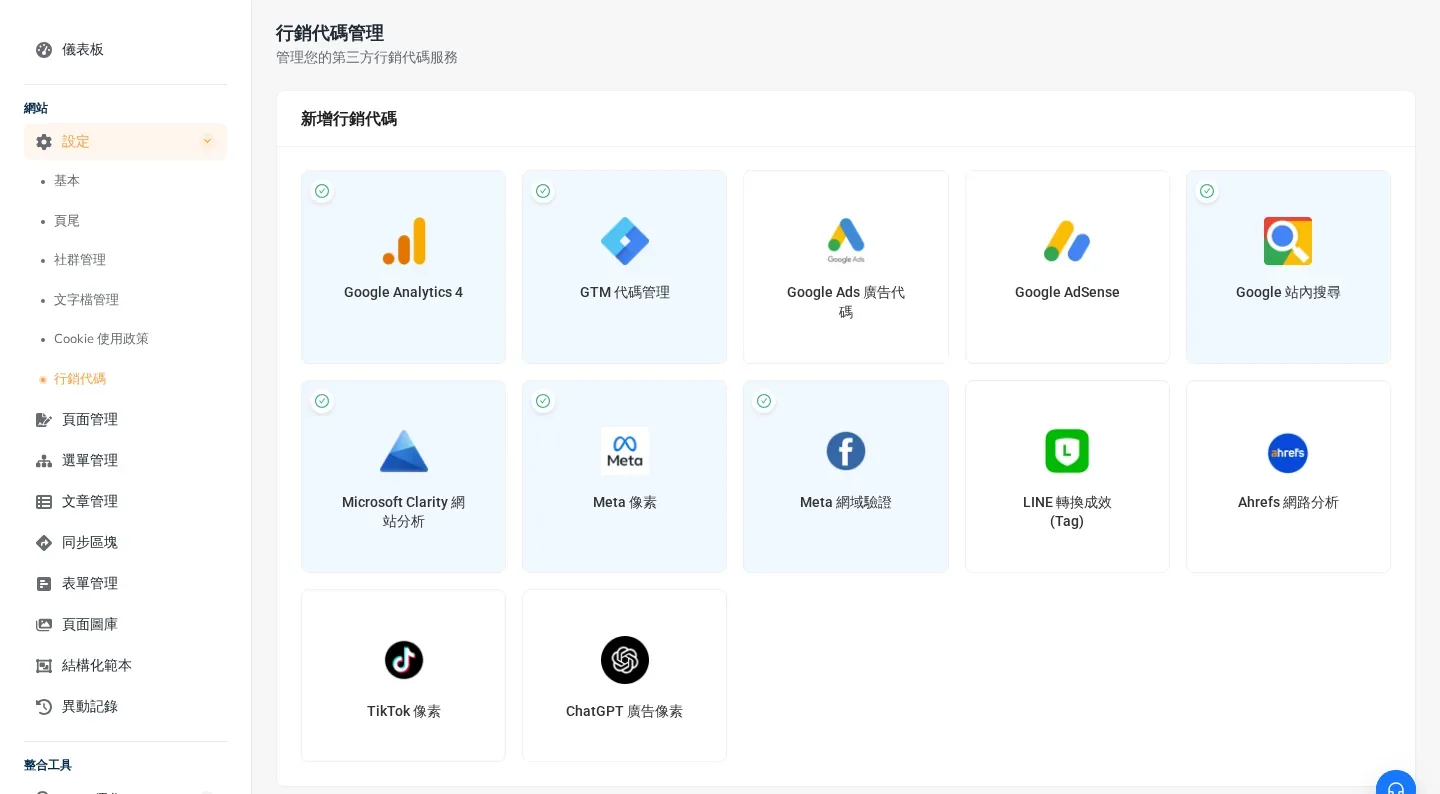Toggle the GTM 代碼管理 enabled checkmark

coord(543,191)
